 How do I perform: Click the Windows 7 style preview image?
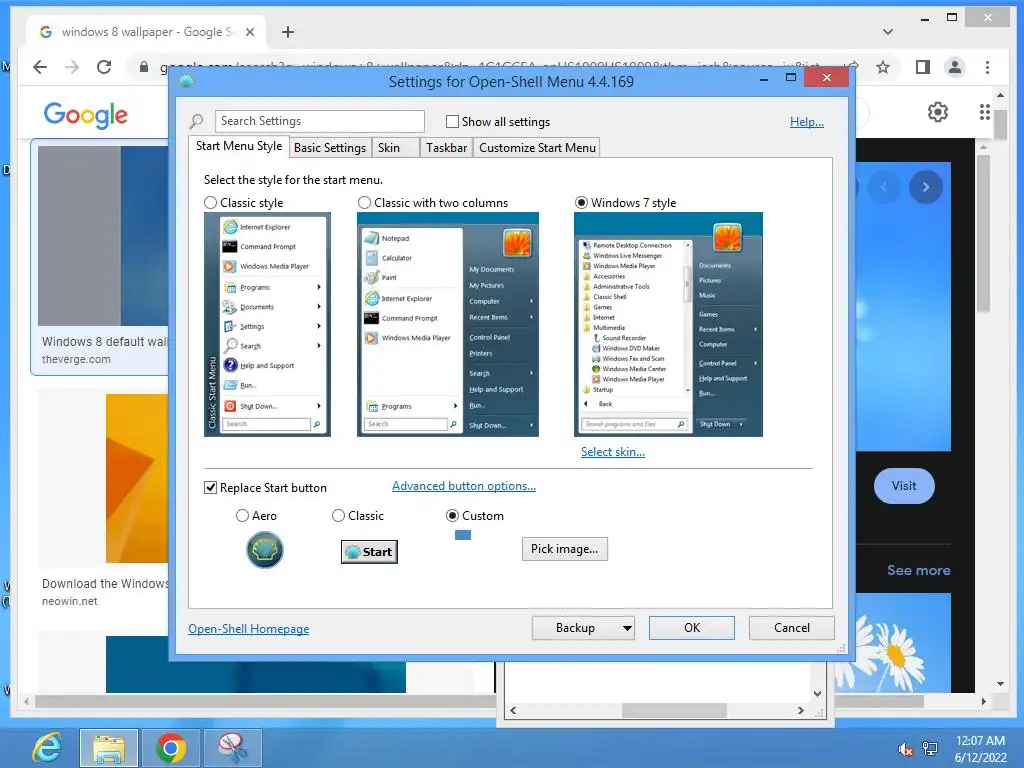[x=668, y=325]
